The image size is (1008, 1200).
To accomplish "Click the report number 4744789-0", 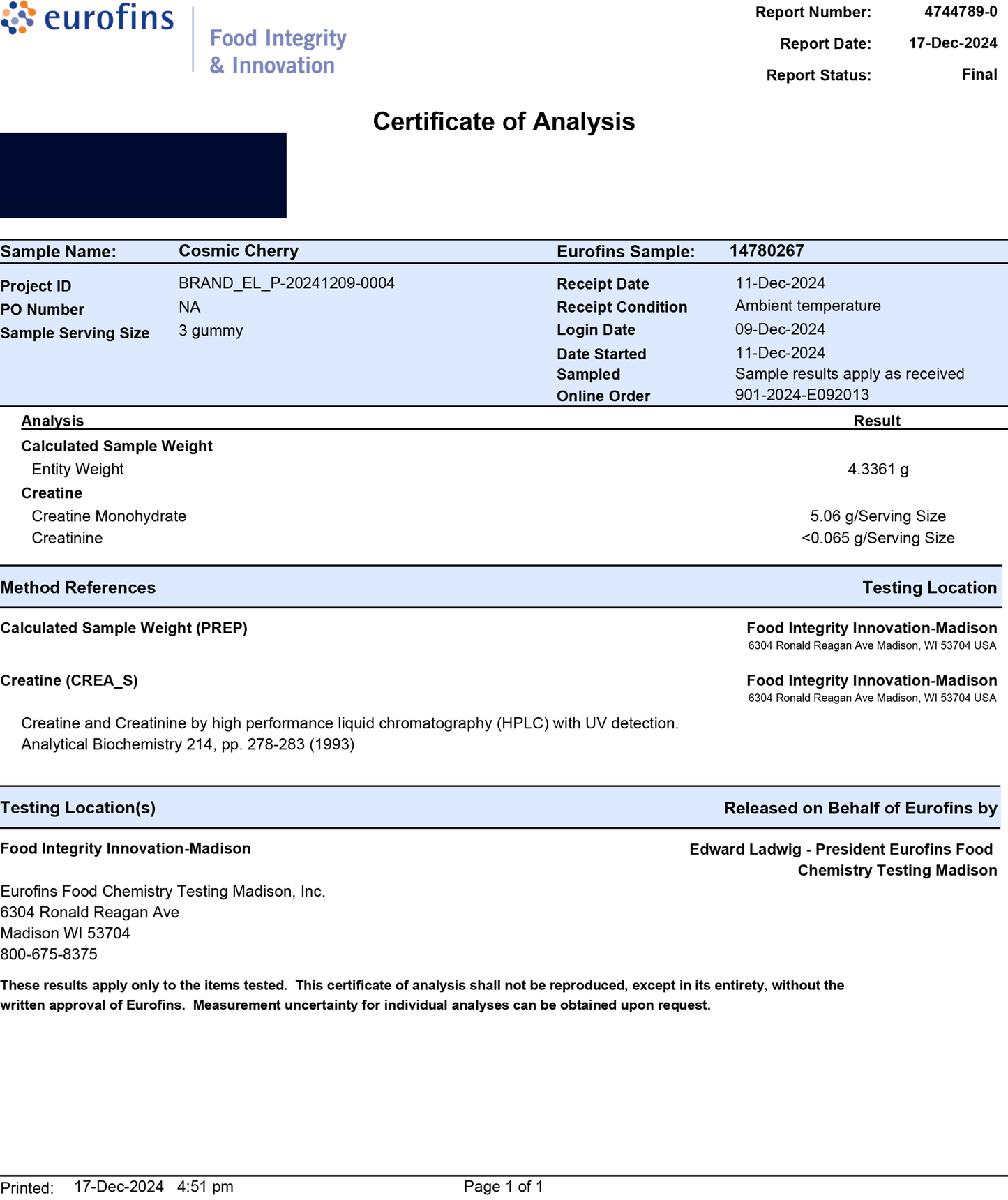I will point(960,12).
